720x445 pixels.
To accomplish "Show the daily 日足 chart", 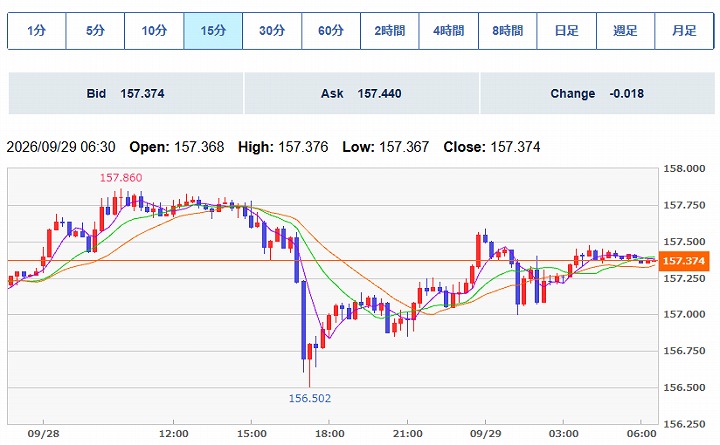I will coord(567,31).
